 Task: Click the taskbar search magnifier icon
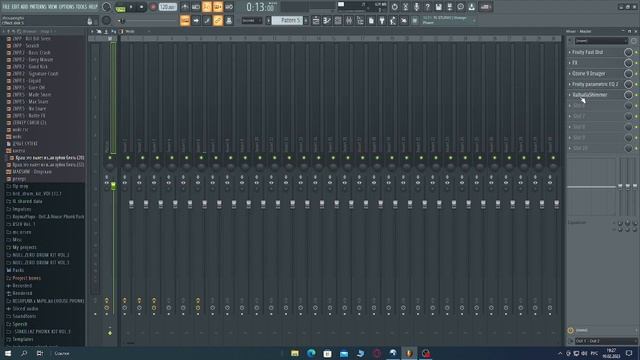(24, 353)
